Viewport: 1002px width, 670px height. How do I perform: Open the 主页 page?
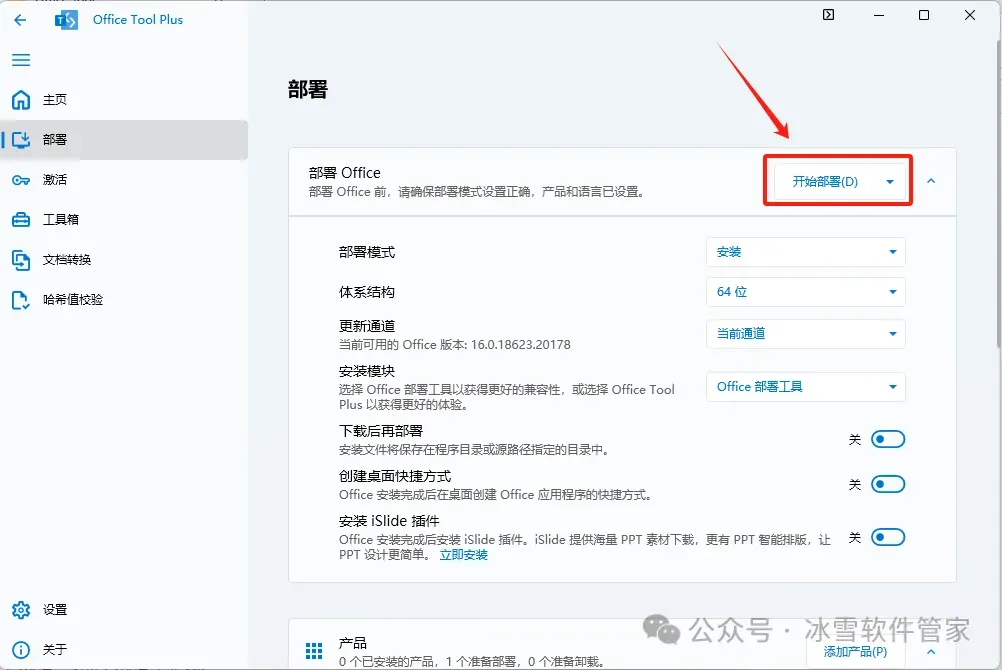pos(125,100)
